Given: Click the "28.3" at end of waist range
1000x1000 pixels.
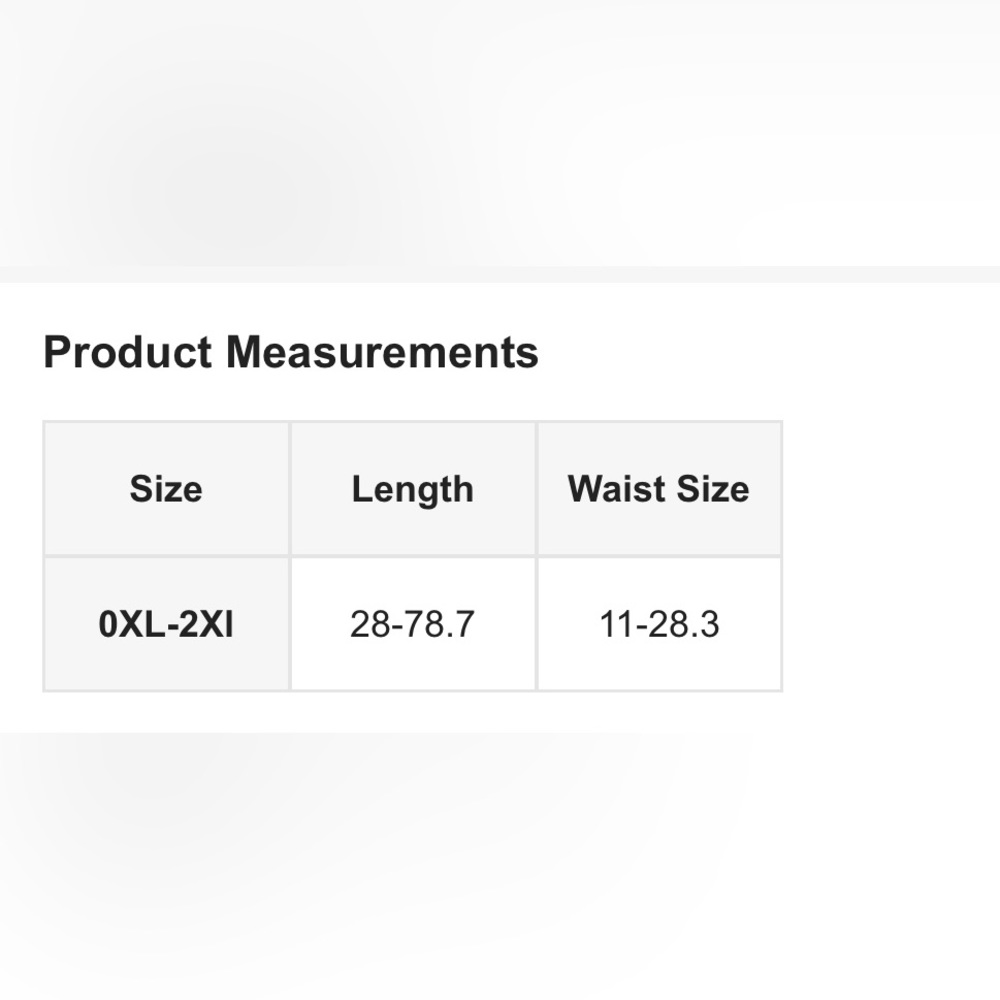Looking at the screenshot, I should pos(684,624).
